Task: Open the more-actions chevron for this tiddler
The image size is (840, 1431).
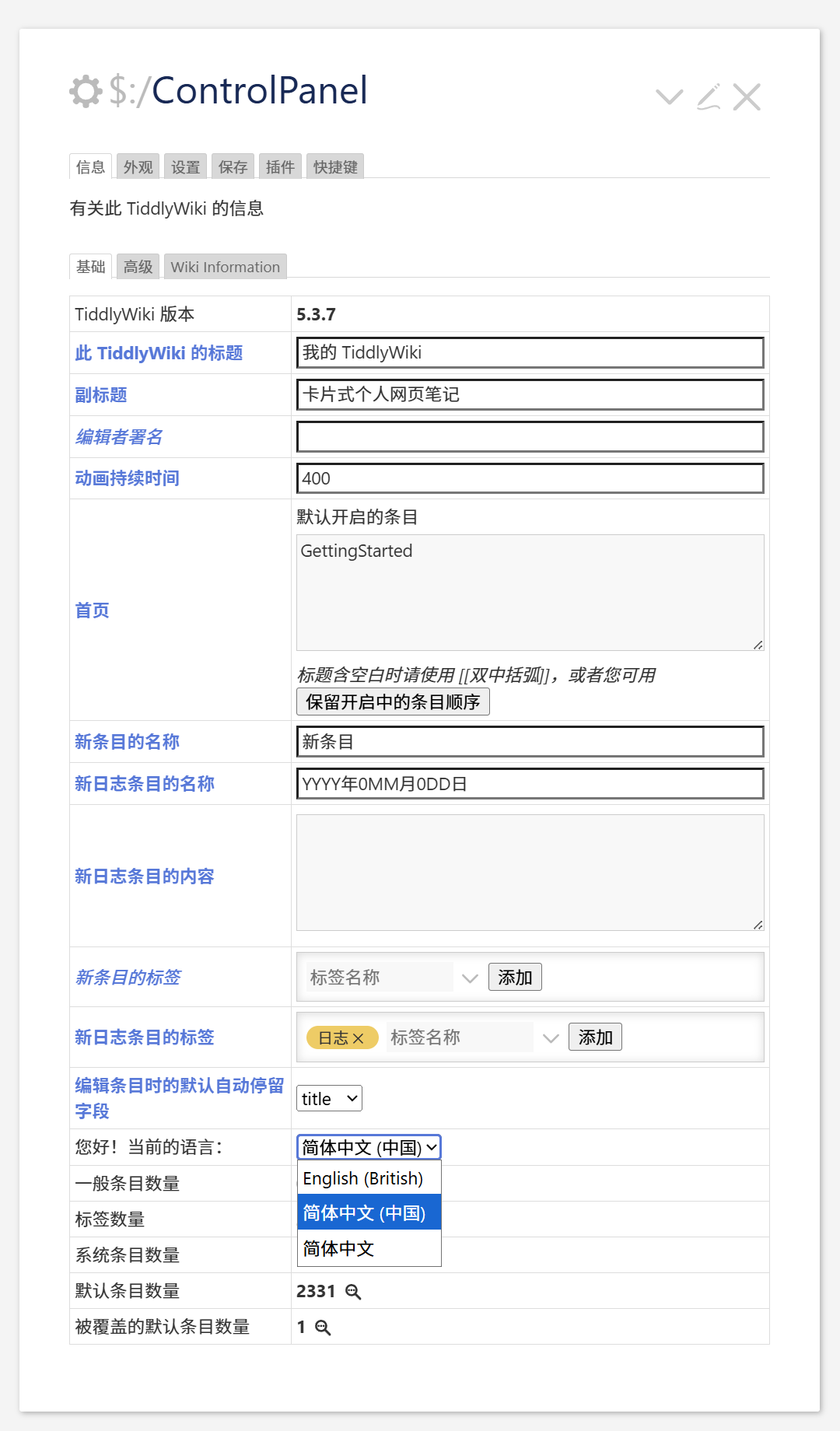Action: point(669,96)
